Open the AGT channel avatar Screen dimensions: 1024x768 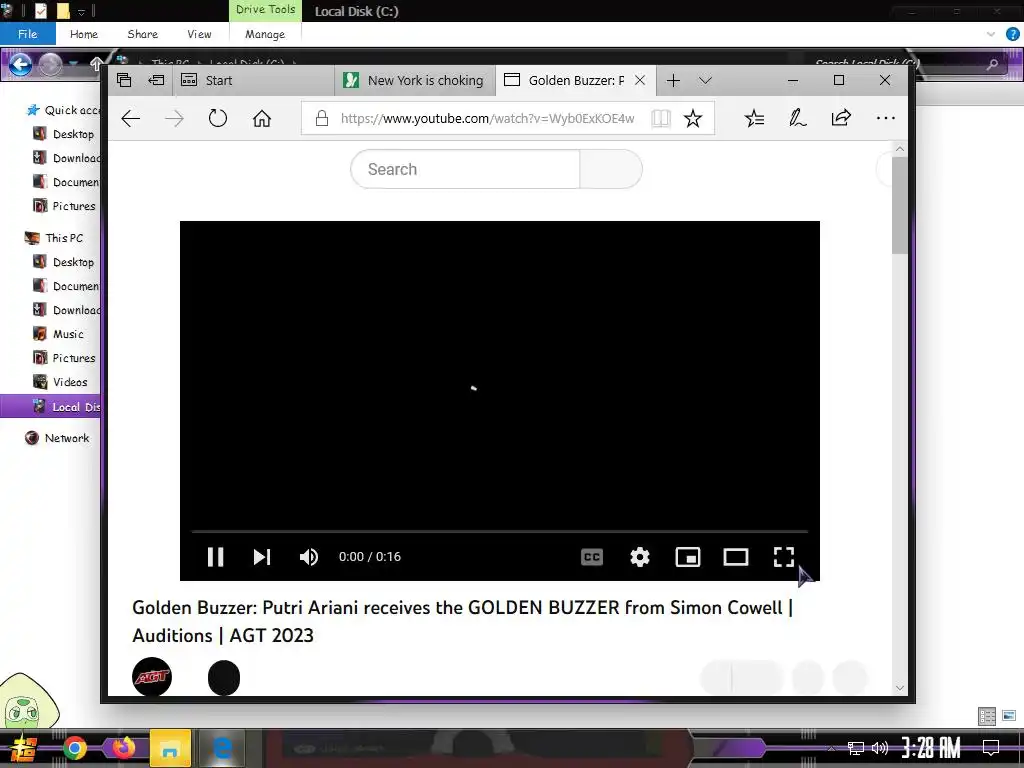[152, 677]
